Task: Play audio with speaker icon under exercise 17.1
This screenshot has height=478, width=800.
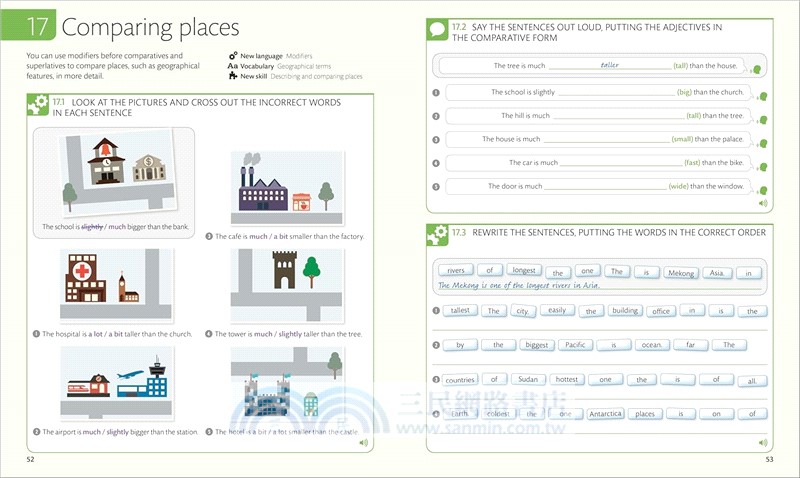Action: point(363,443)
